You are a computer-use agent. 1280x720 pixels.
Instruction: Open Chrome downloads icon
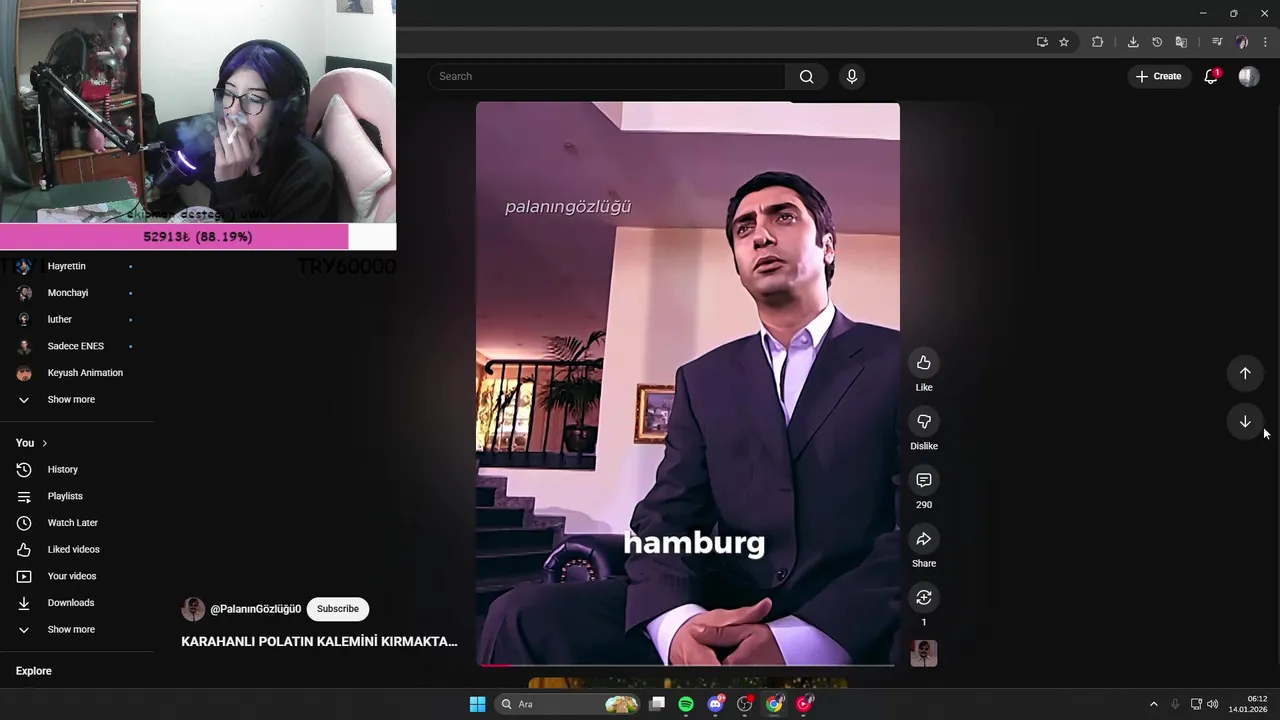[x=1133, y=42]
